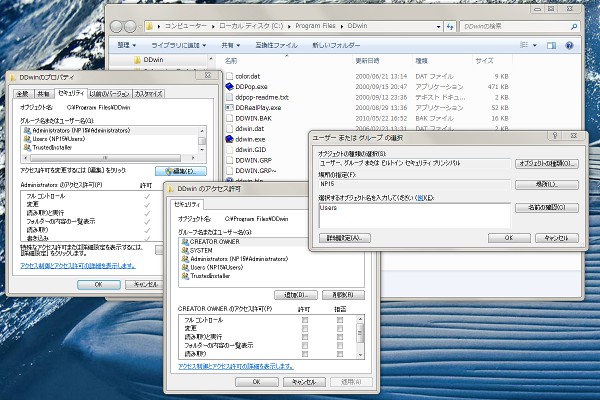Open Explorer help question mark icon

pos(569,46)
